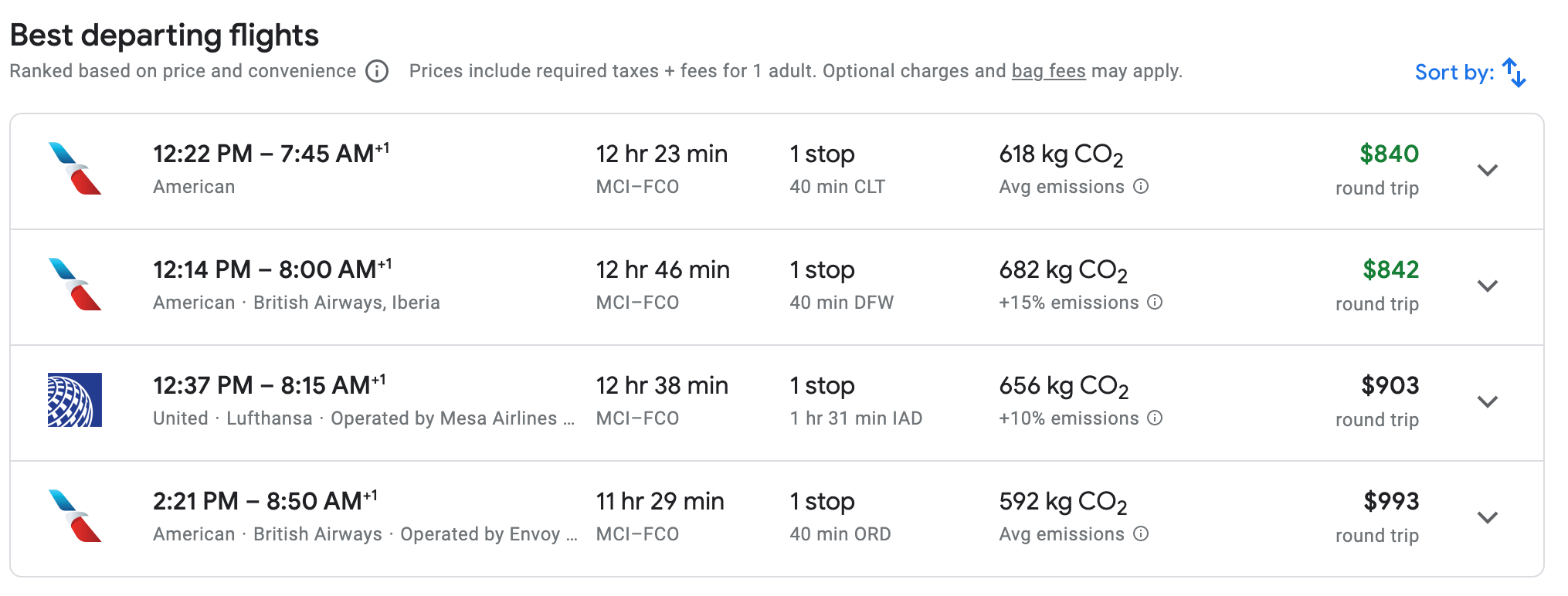Viewport: 1568px width, 596px height.
Task: Click info icon beside +15% emissions
Action: coord(1155,302)
